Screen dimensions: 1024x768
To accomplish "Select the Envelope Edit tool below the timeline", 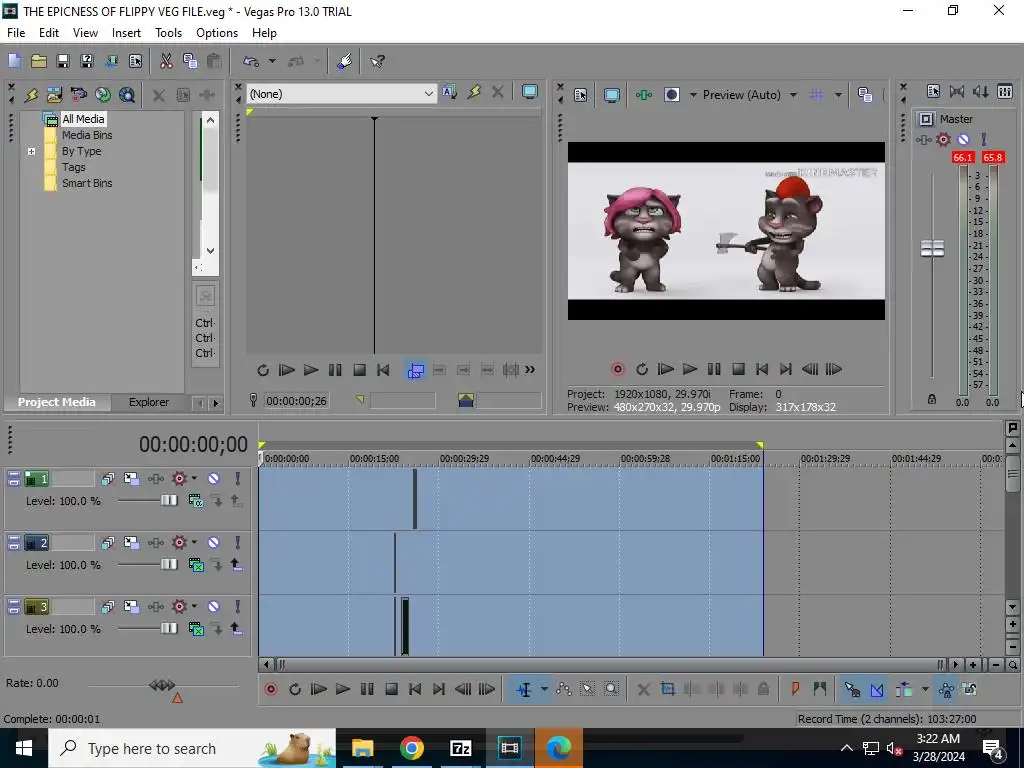I will 564,689.
